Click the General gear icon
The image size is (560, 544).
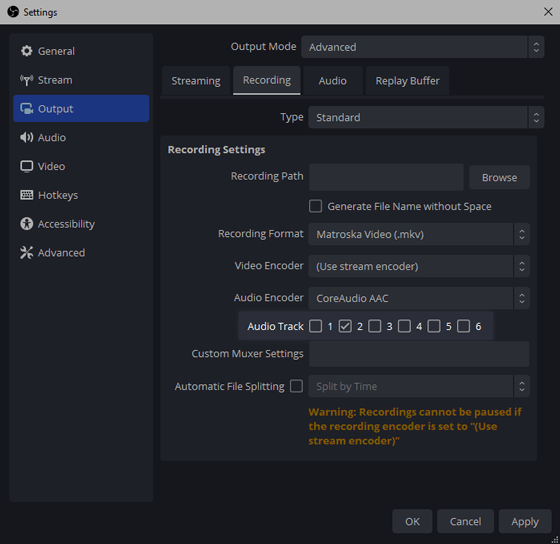tap(26, 51)
